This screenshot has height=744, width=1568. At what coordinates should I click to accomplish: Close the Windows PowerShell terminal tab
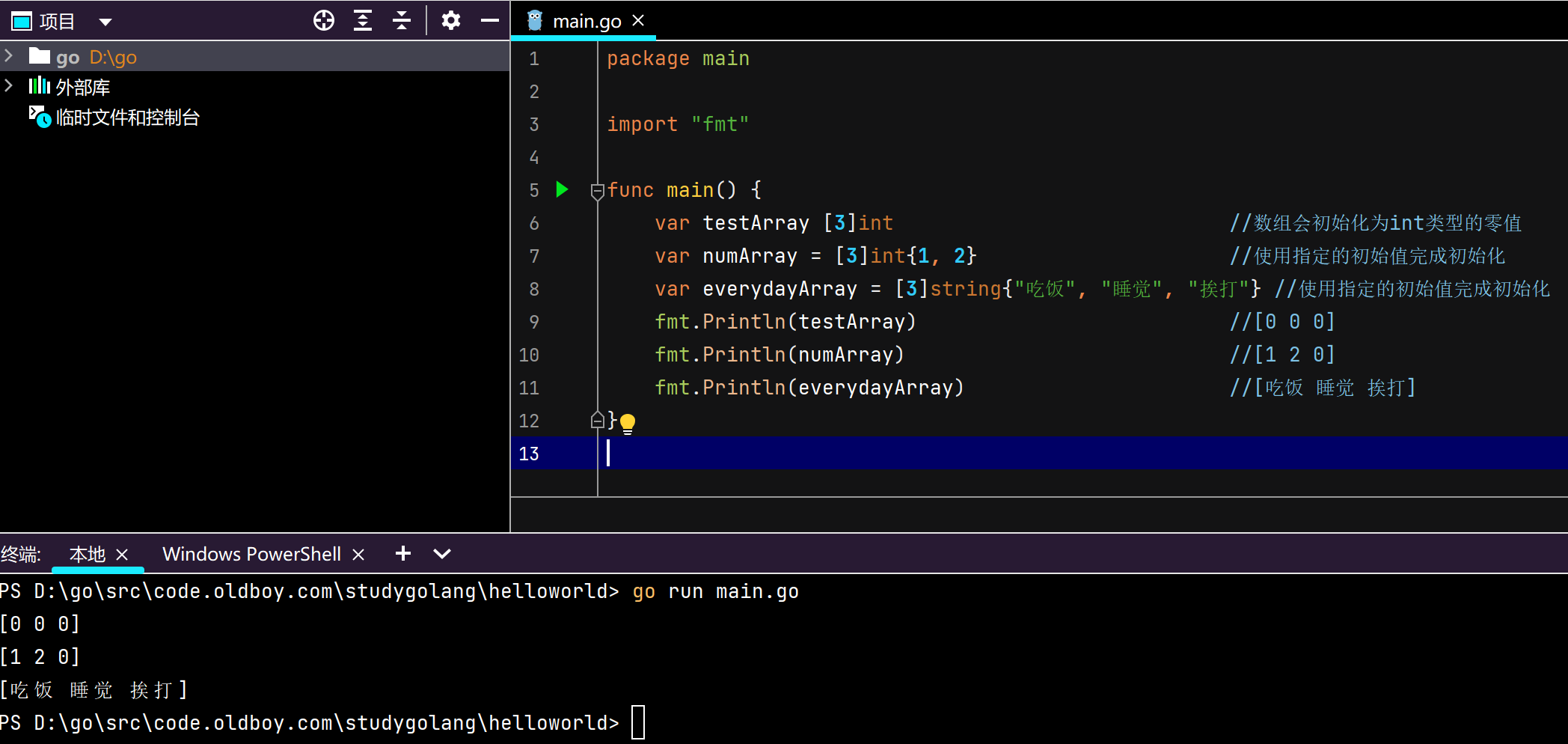pos(358,555)
